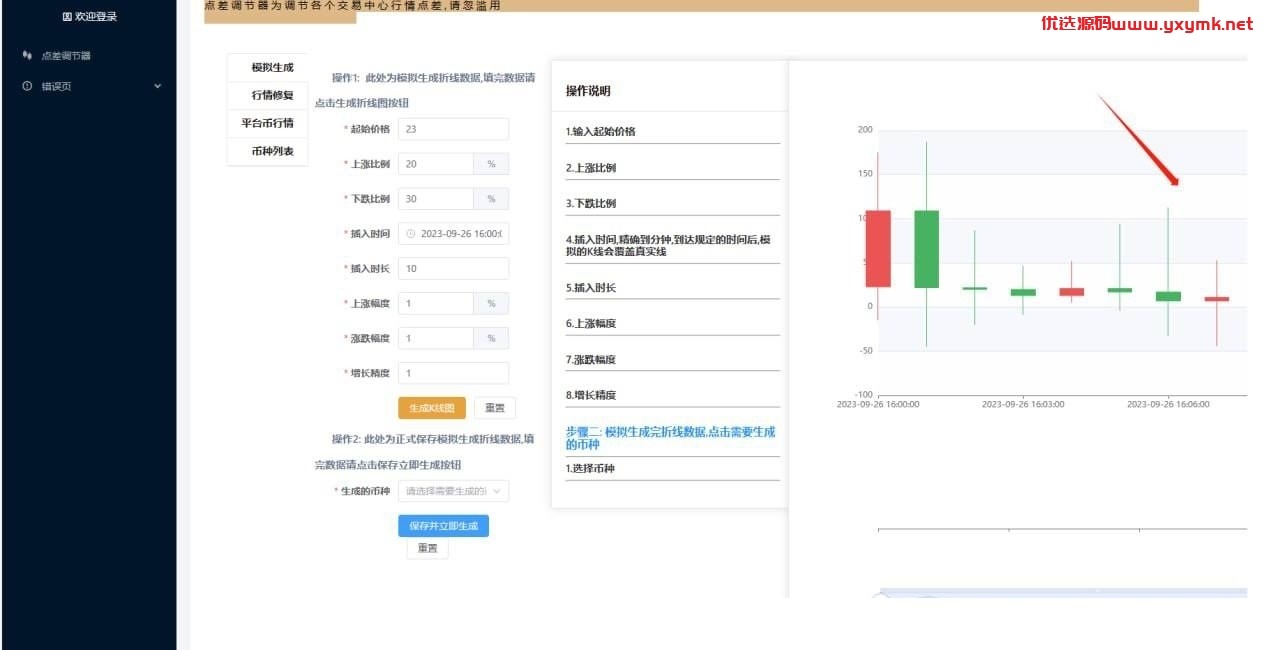
Task: Click the 操作说明 panel heading
Action: 588,91
